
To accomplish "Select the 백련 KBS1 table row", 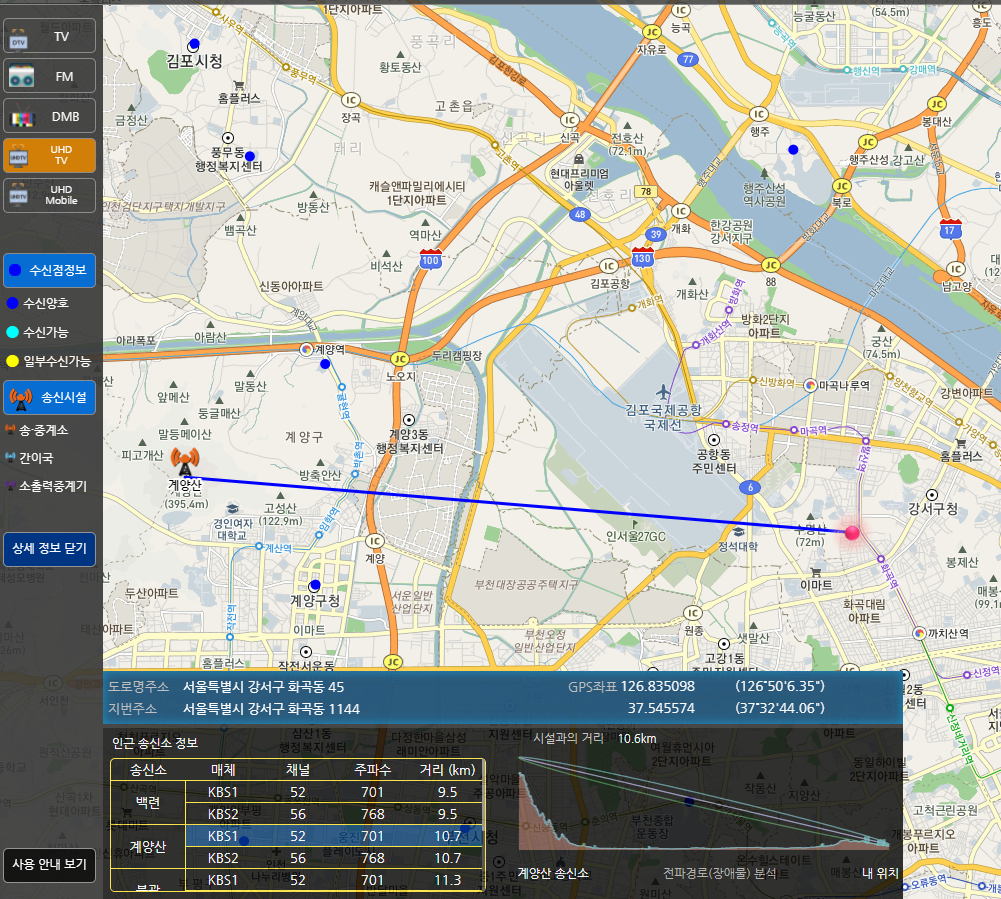I will pyautogui.click(x=335, y=792).
